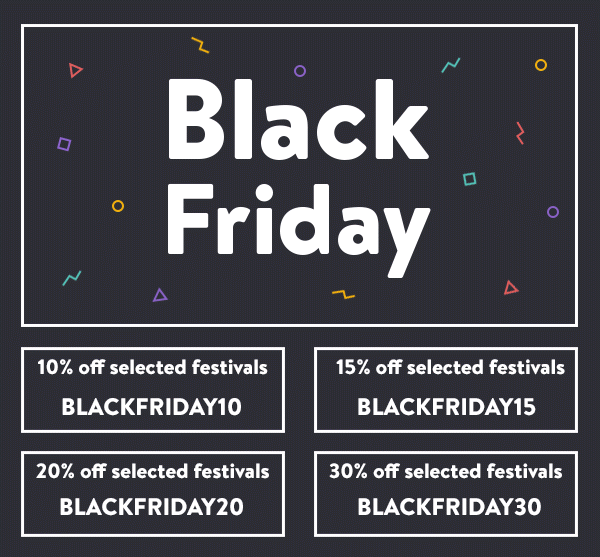Choose the BLACKFRIDAY20 promo code
This screenshot has width=600, height=557.
(152, 506)
